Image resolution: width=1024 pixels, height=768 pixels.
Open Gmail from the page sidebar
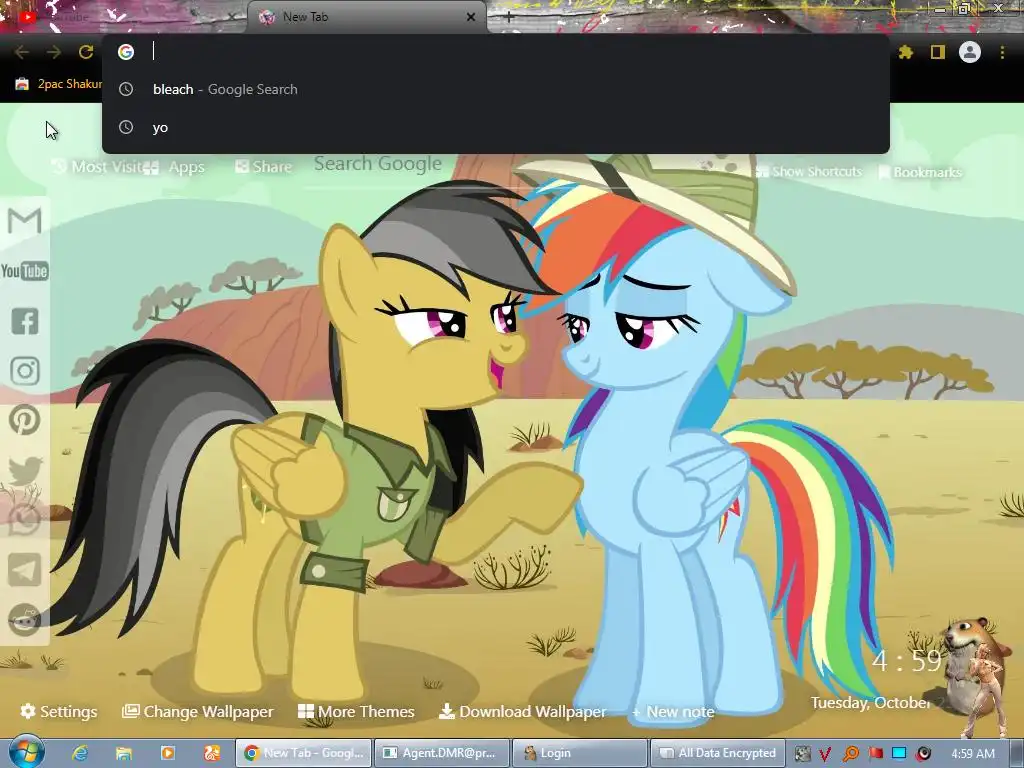click(x=25, y=220)
